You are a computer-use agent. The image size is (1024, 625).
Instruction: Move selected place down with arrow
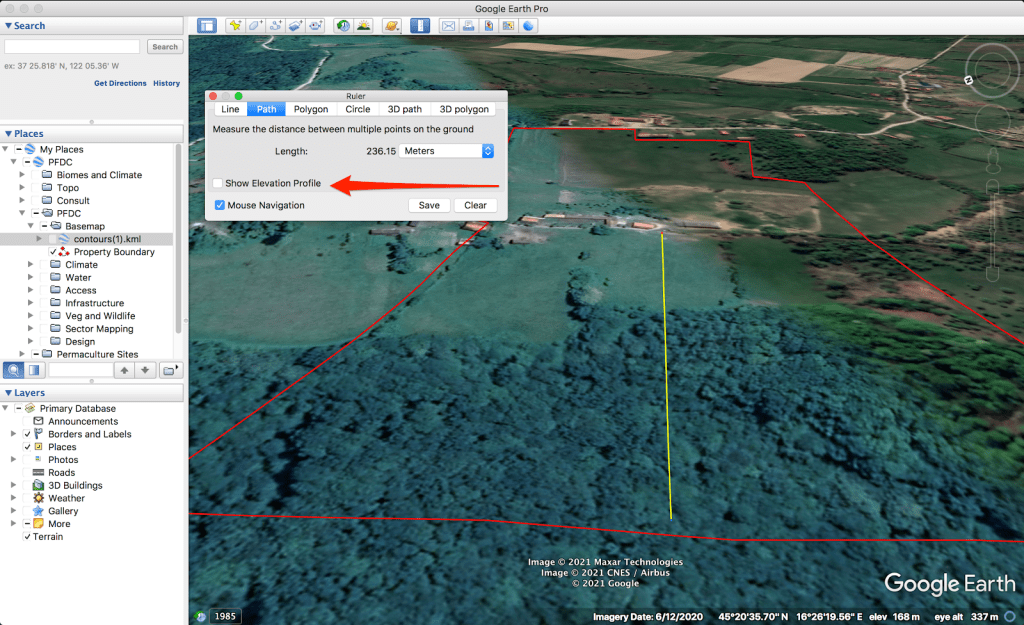click(145, 370)
